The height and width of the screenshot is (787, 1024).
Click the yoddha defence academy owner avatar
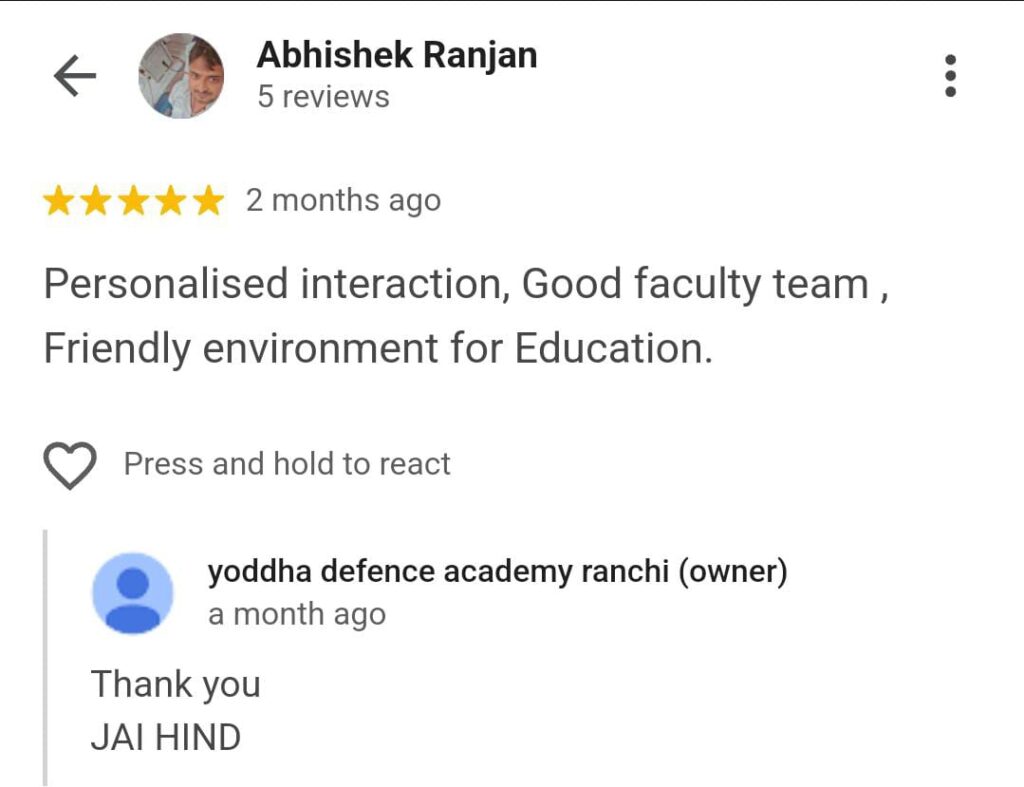pyautogui.click(x=132, y=593)
